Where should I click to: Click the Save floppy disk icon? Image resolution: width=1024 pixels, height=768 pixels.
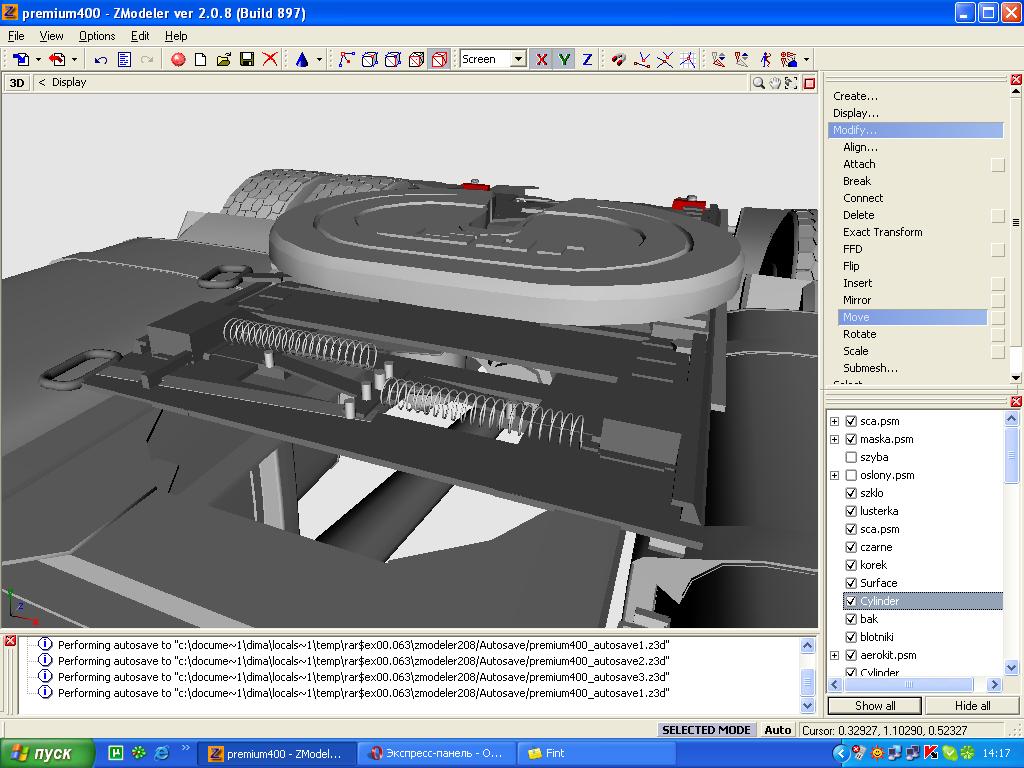(x=247, y=60)
